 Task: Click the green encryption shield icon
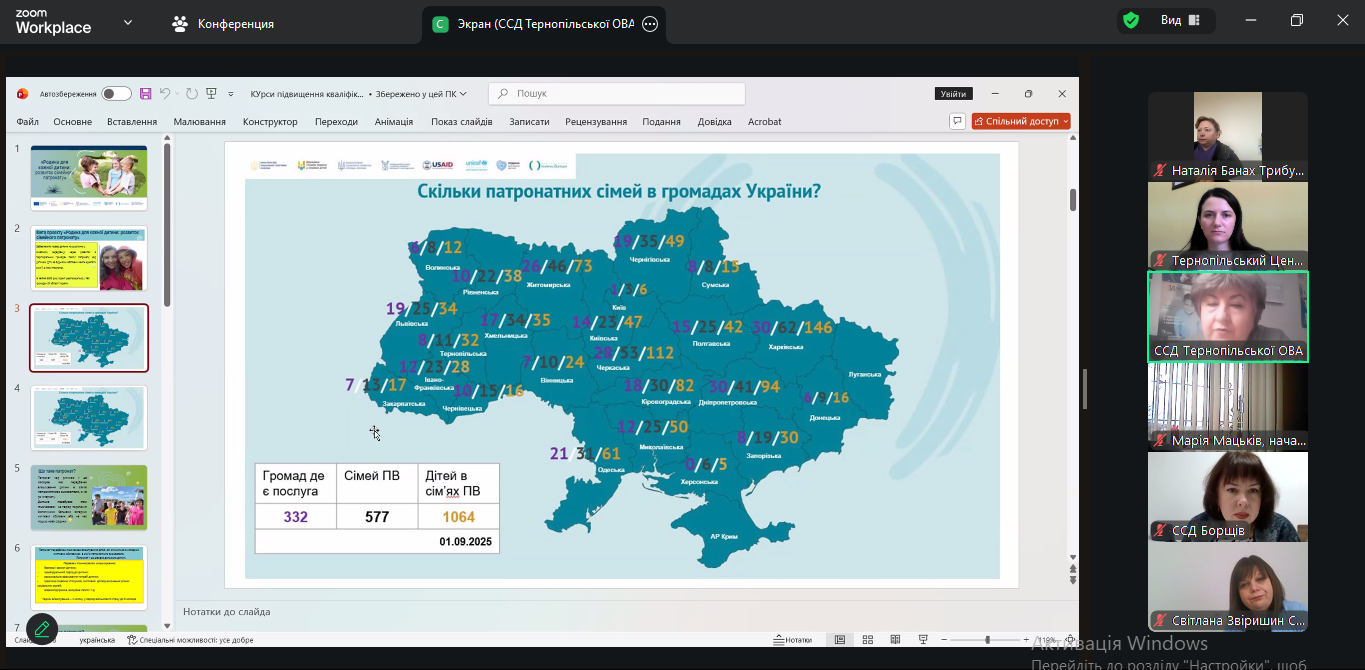1131,20
